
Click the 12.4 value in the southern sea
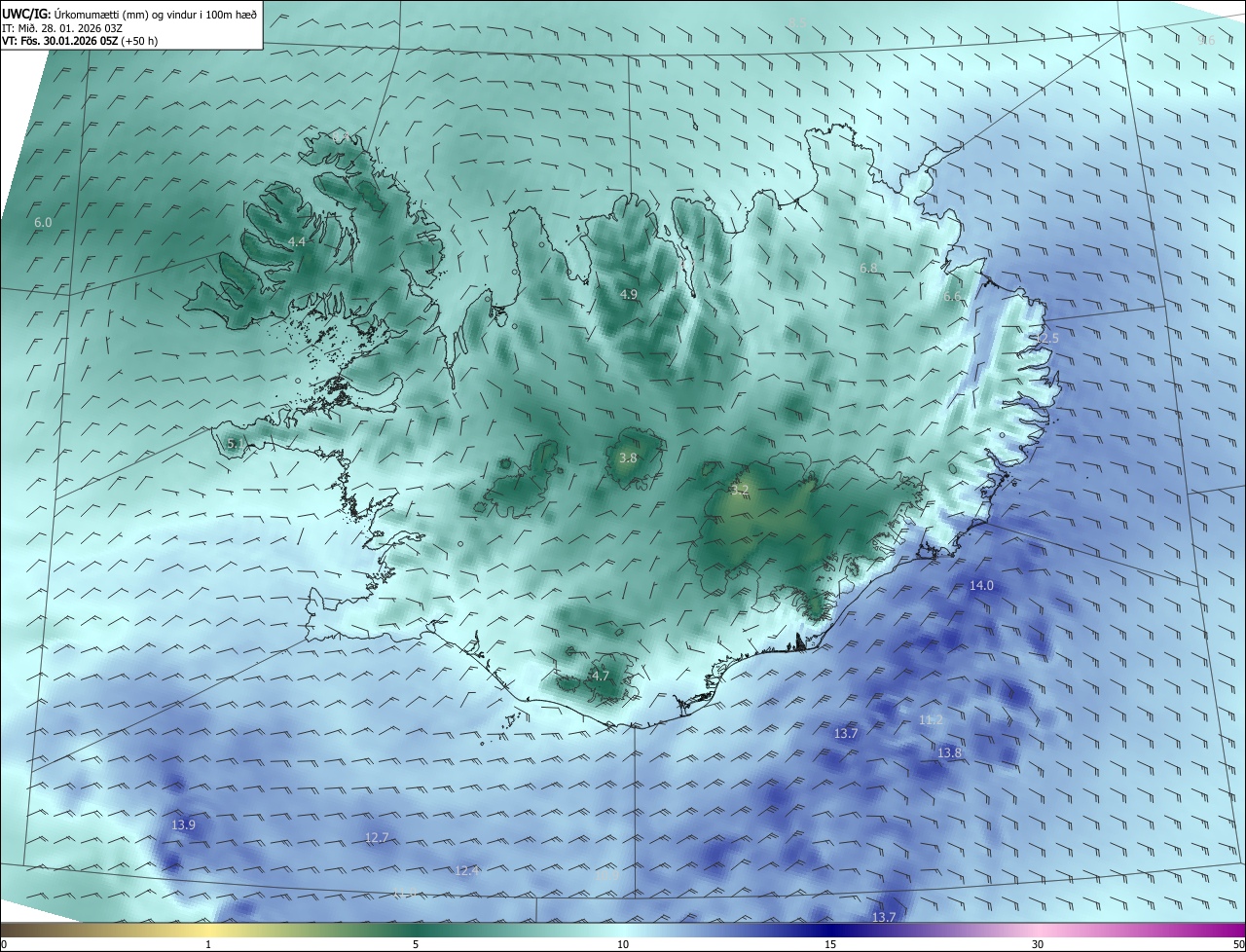click(x=467, y=870)
